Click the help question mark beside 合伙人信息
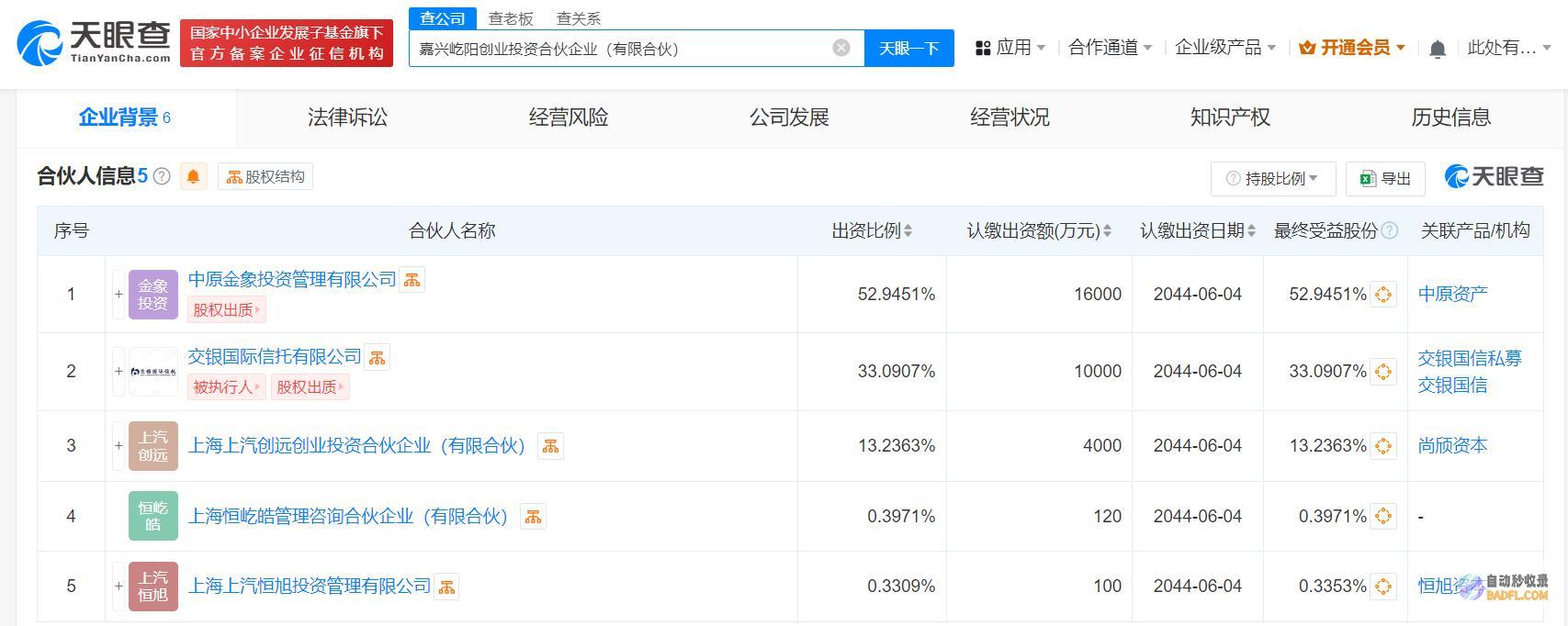The image size is (1568, 626). (162, 176)
